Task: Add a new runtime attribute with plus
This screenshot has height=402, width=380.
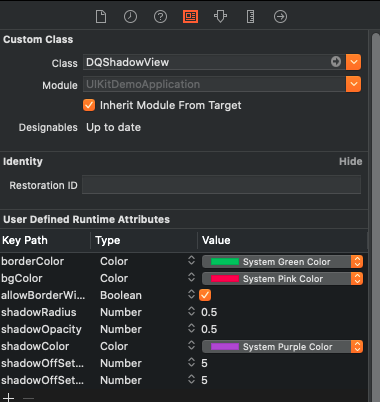Action: 8,397
